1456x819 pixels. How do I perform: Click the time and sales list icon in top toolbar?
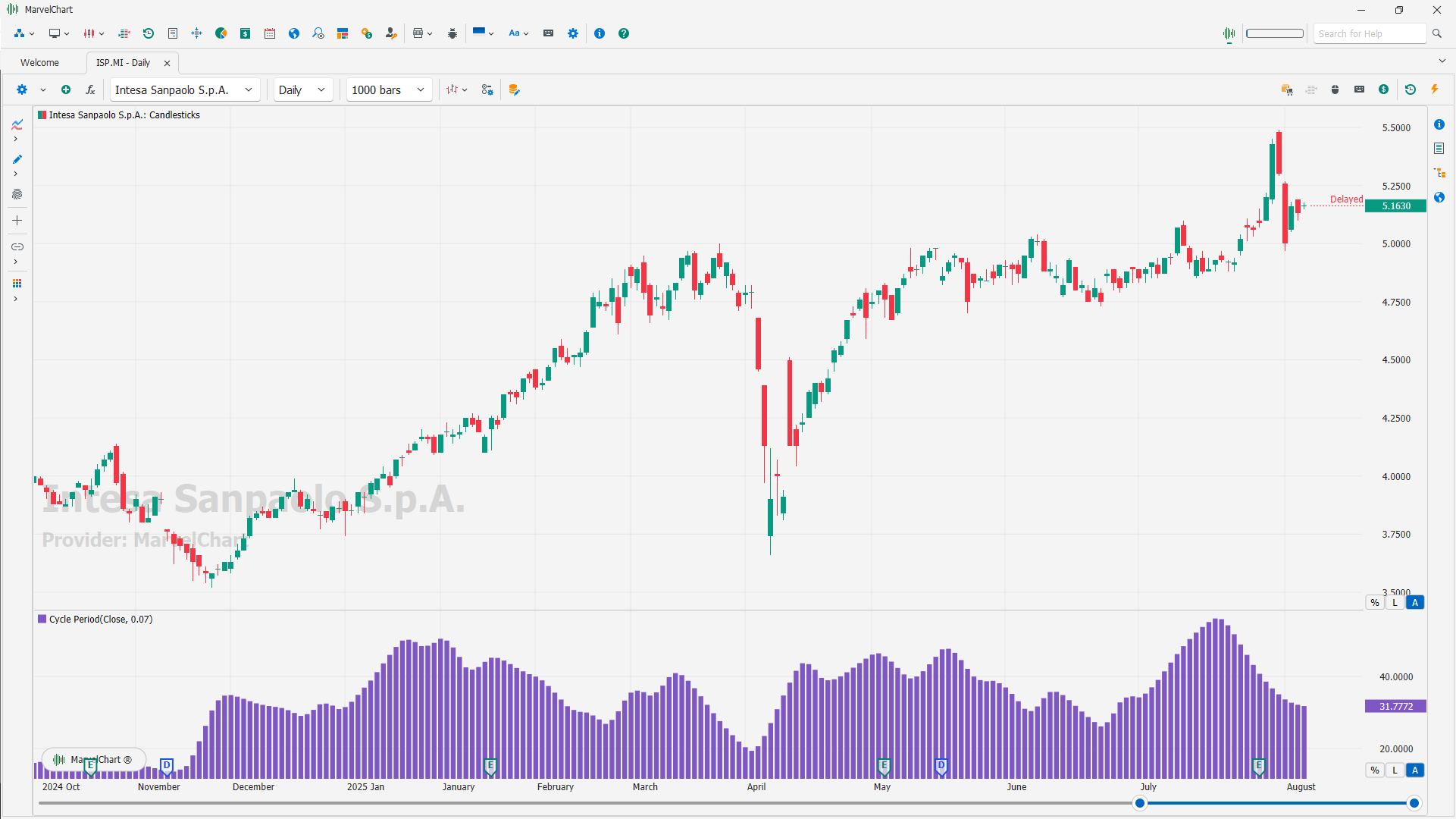[124, 33]
